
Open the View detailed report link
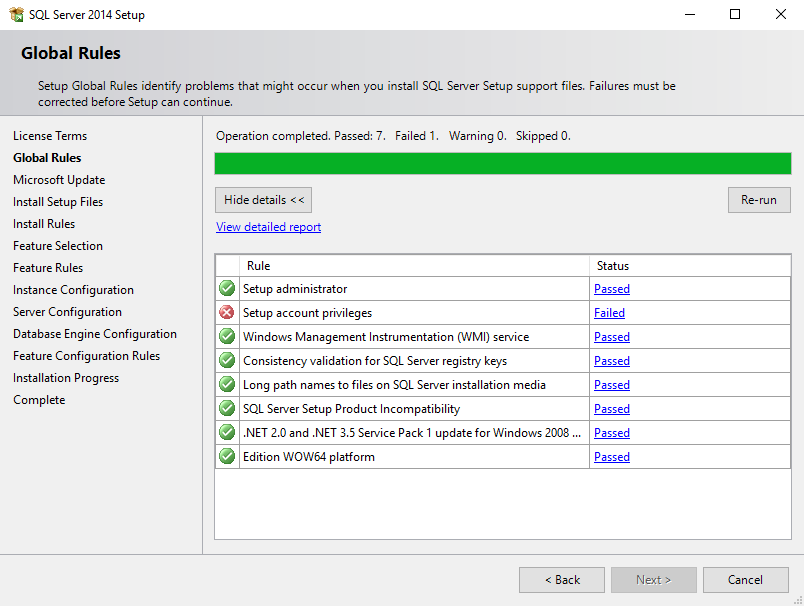[268, 227]
